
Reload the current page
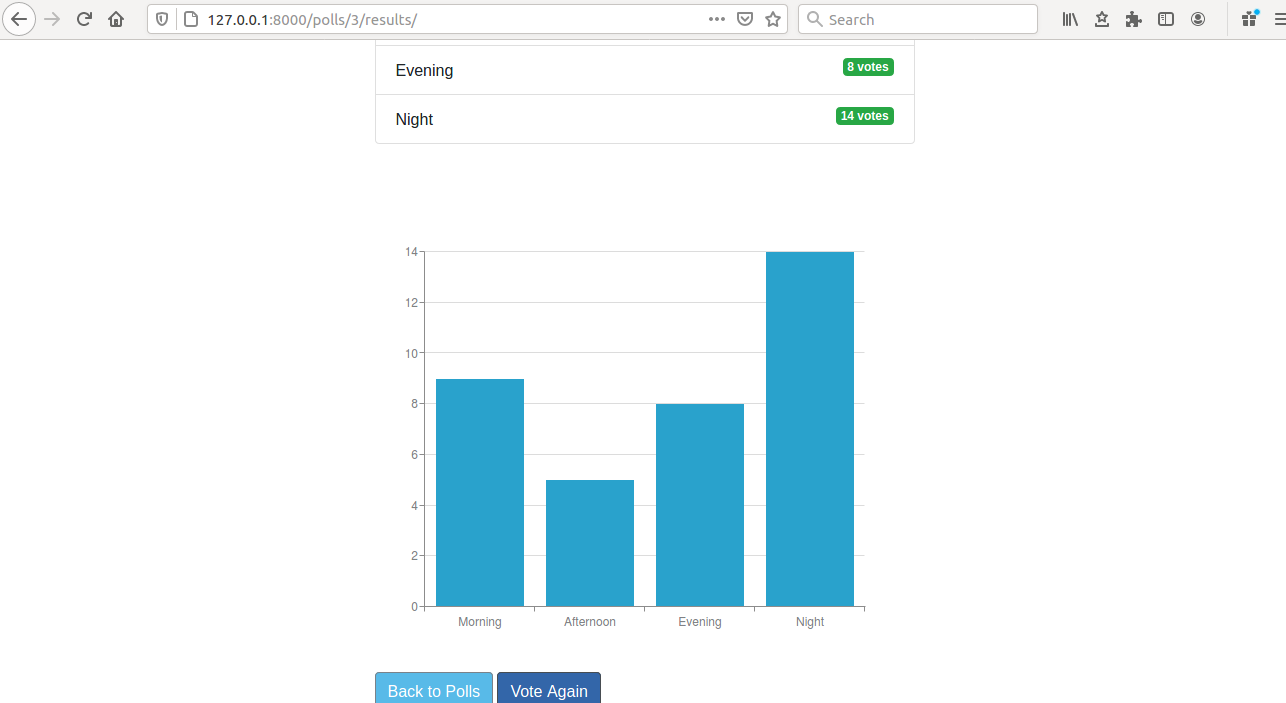84,19
